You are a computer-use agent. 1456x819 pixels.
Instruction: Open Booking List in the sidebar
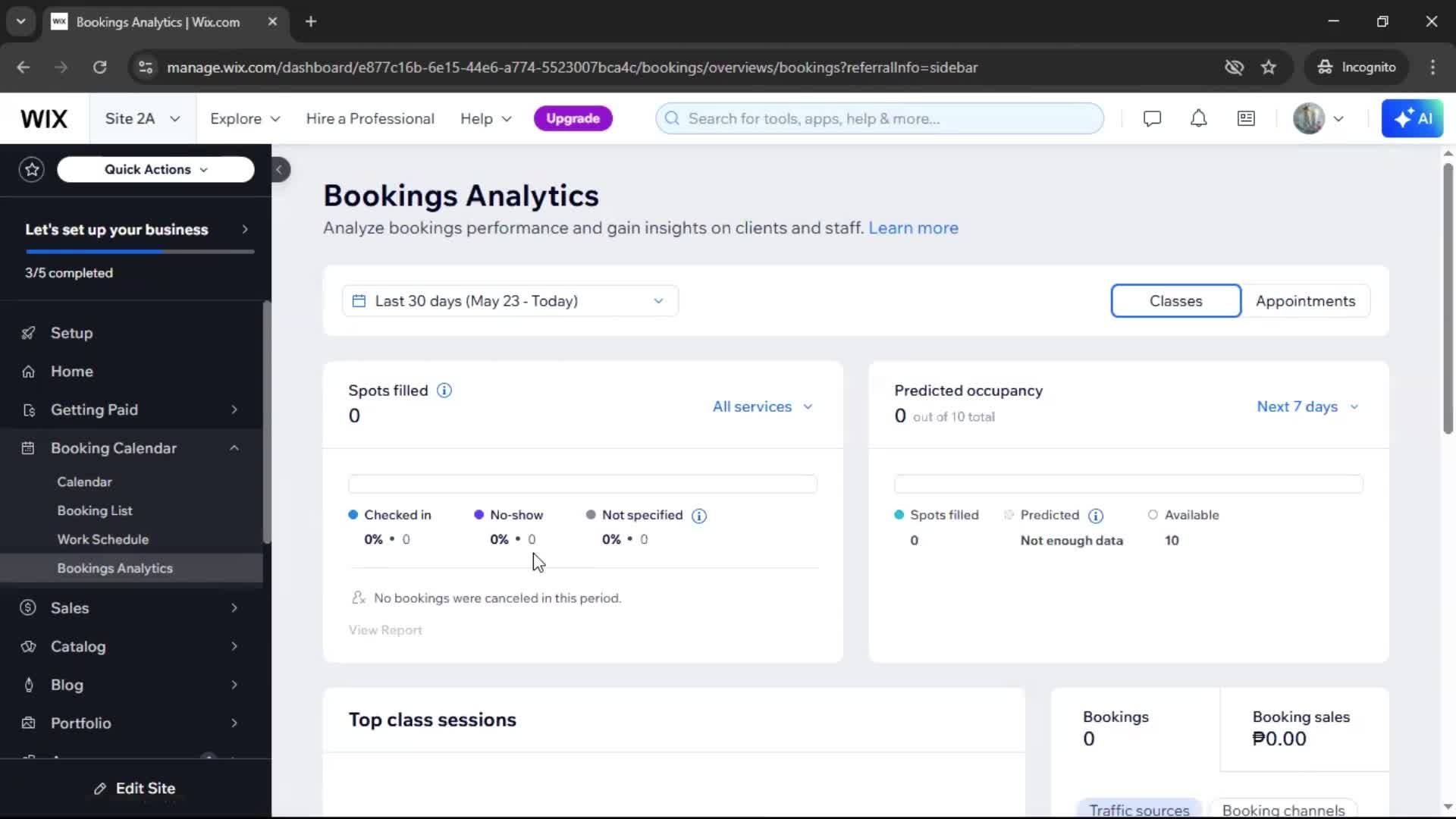click(x=95, y=511)
